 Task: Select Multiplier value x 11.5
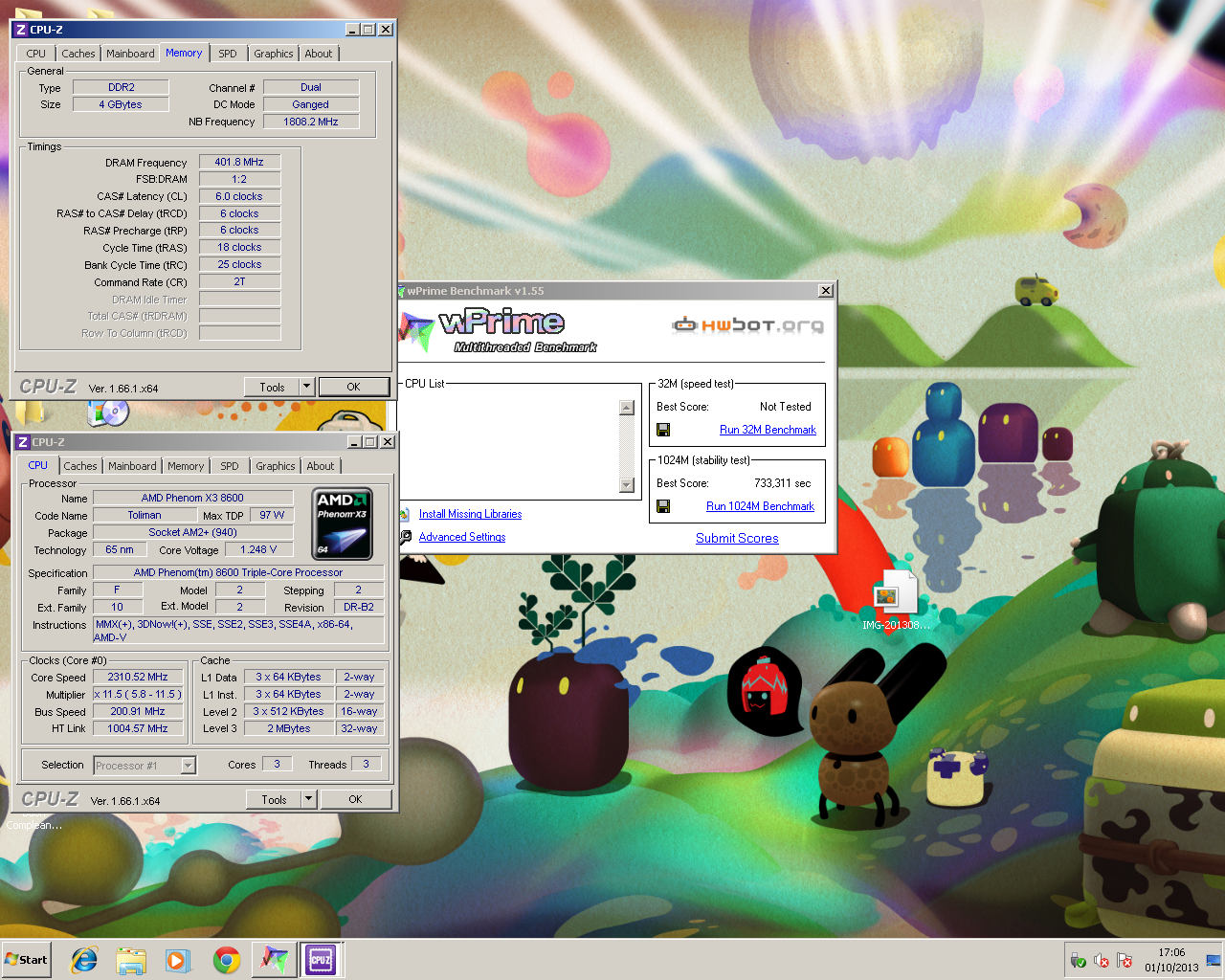[x=138, y=694]
